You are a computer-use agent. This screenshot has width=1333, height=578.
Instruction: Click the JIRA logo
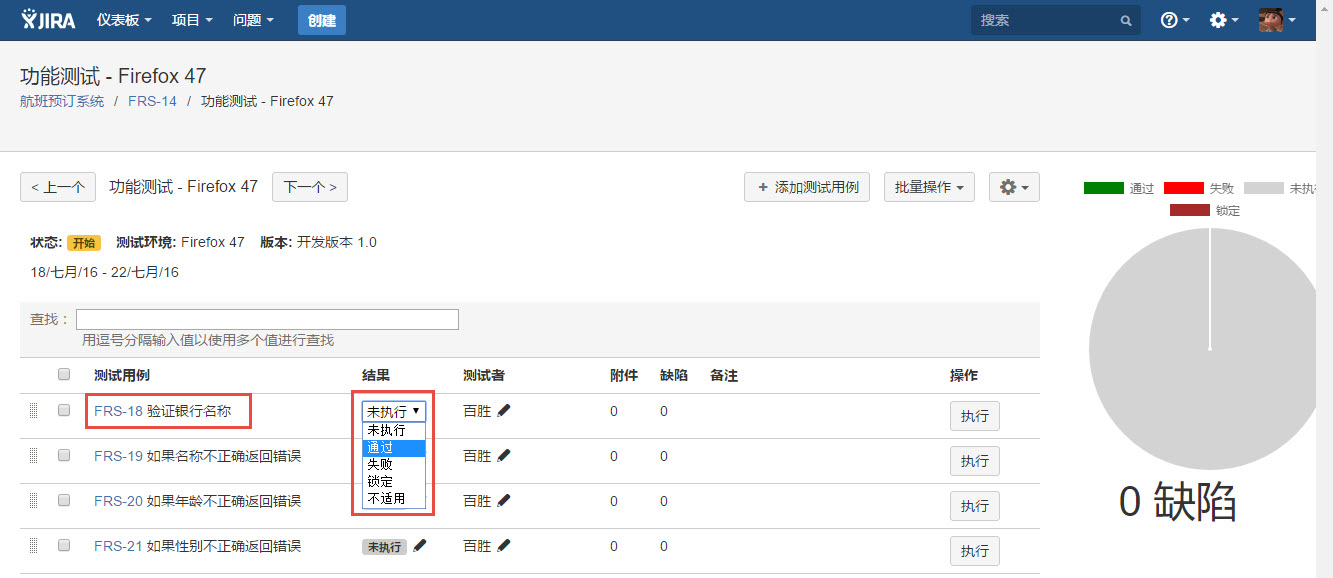click(50, 19)
